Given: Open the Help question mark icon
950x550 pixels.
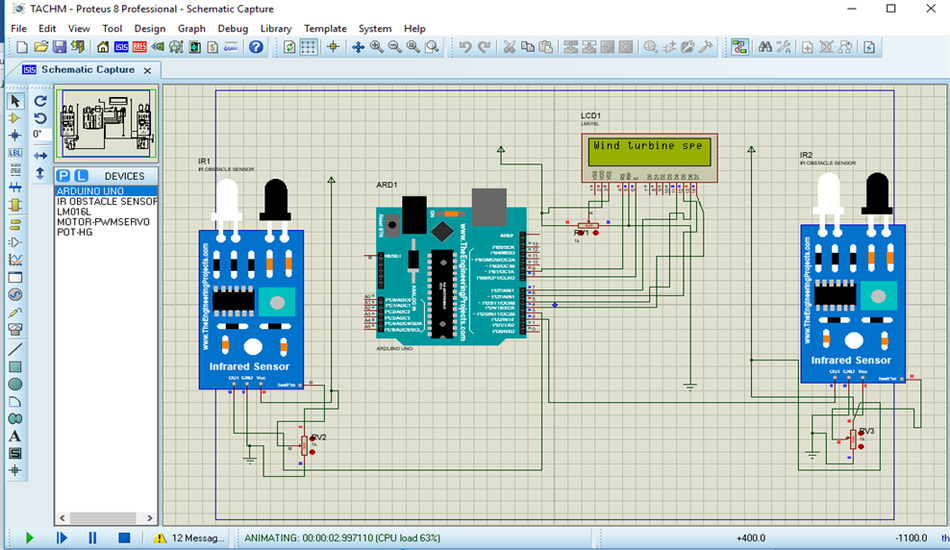Looking at the screenshot, I should pos(256,47).
